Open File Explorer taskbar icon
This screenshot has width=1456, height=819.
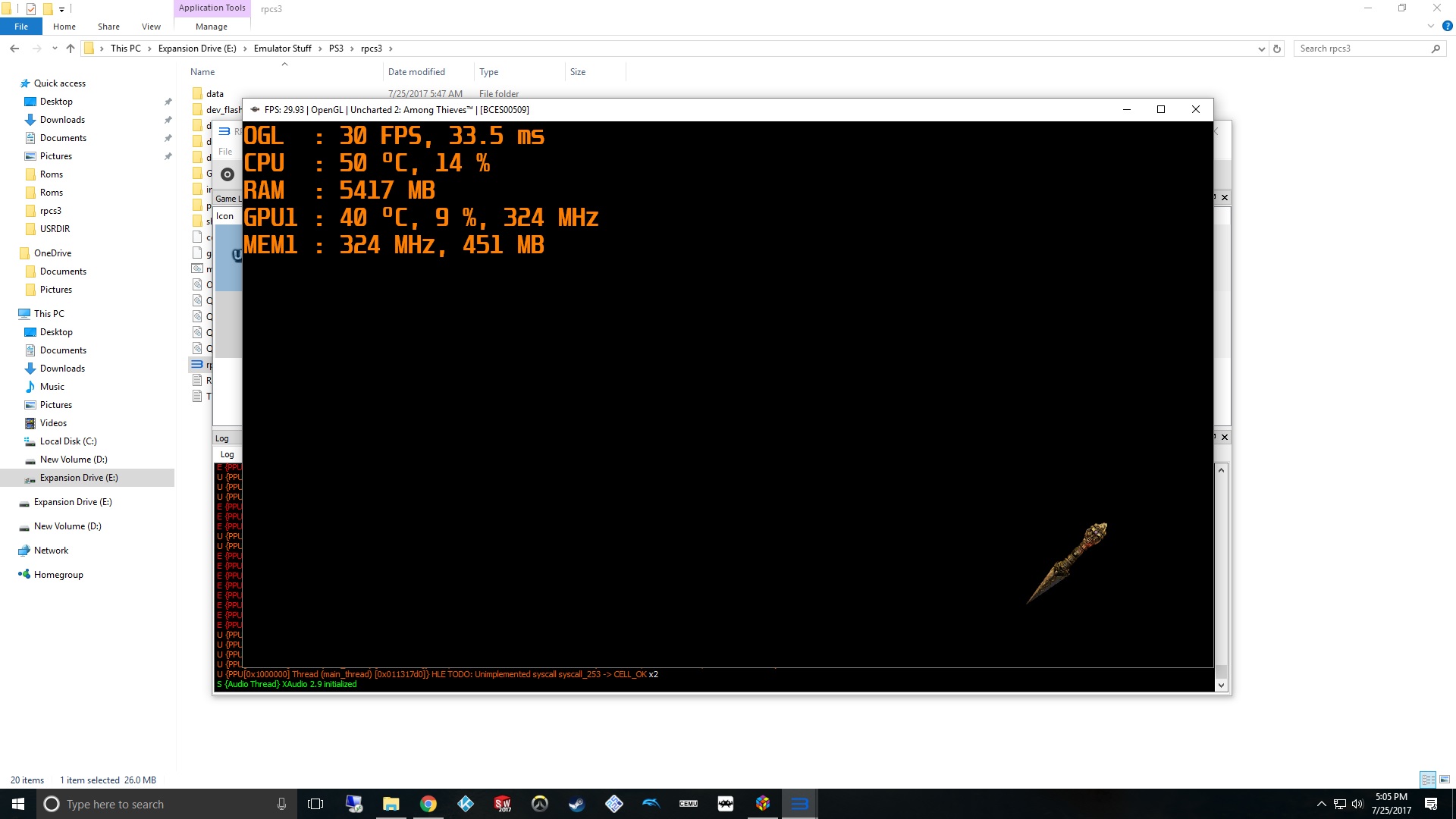point(391,804)
